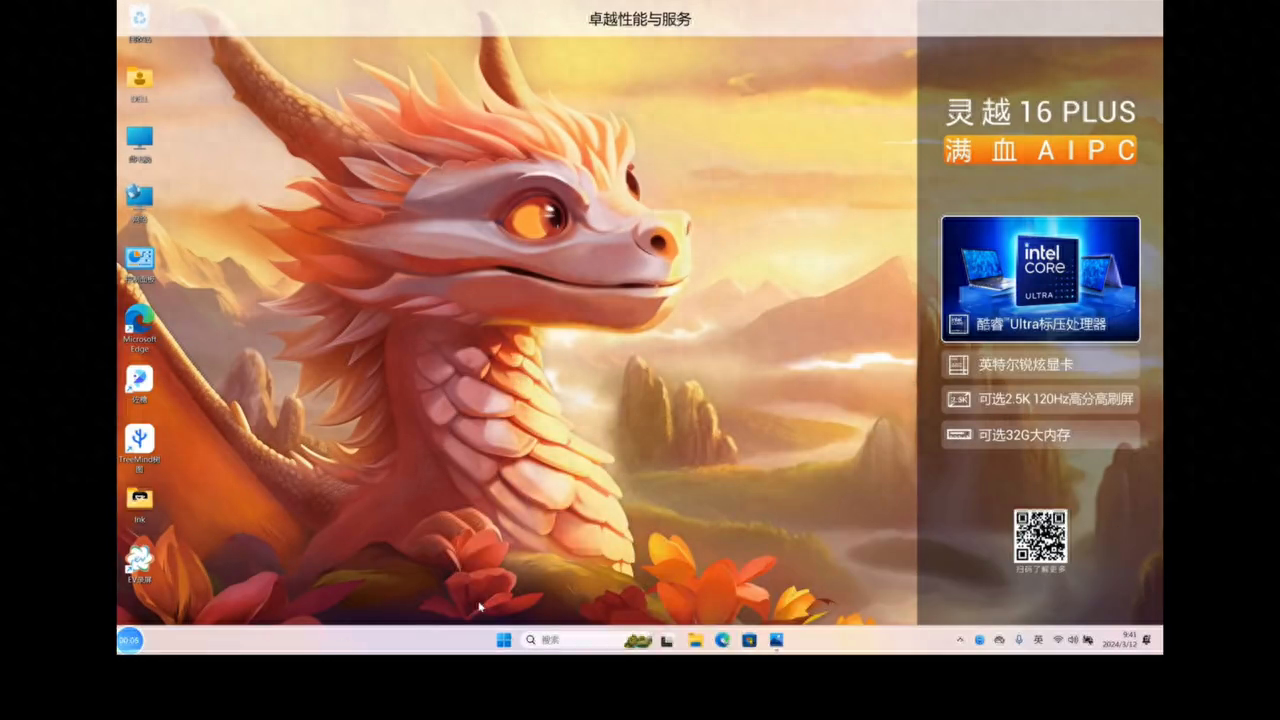The width and height of the screenshot is (1280, 720).
Task: Open the volume slider from the tray
Action: [1072, 640]
